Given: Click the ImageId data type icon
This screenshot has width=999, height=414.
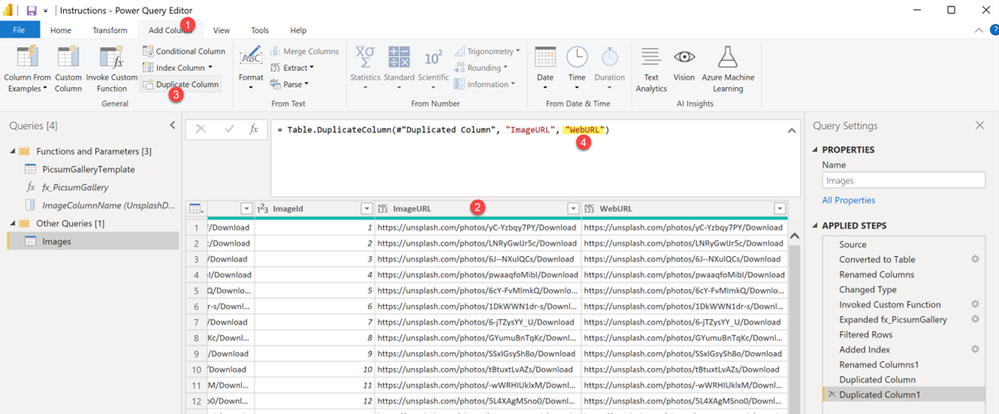Looking at the screenshot, I should 262,208.
